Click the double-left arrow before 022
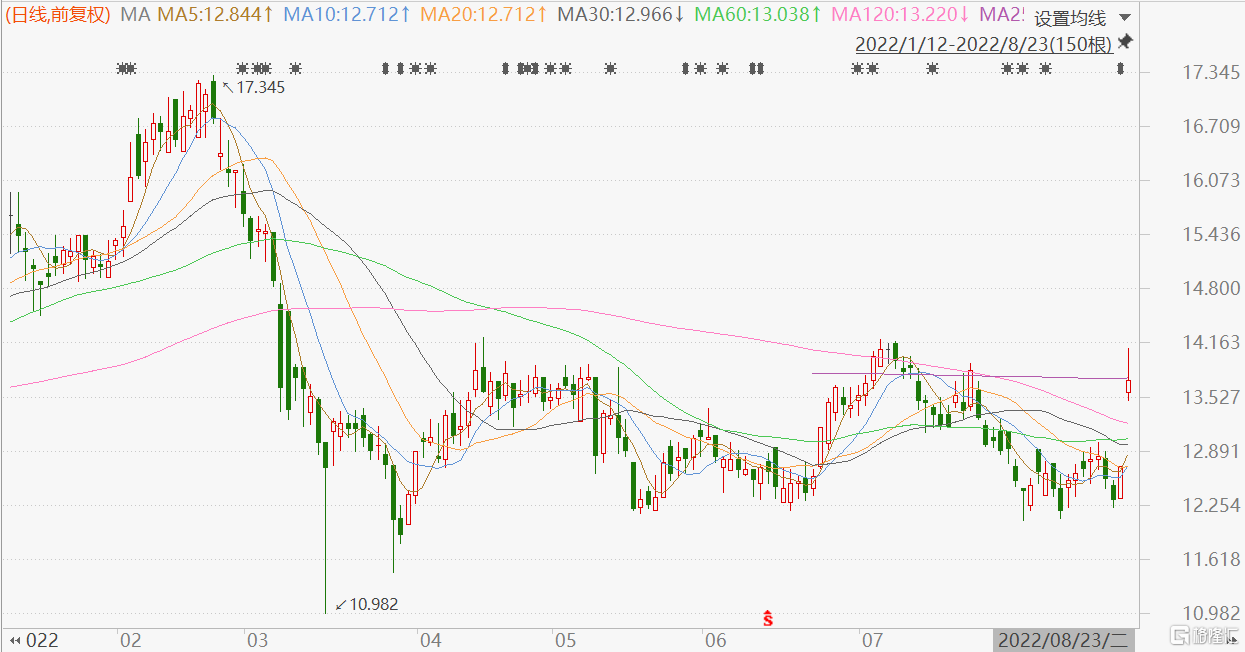Screen dimensions: 1245x652 [15, 639]
